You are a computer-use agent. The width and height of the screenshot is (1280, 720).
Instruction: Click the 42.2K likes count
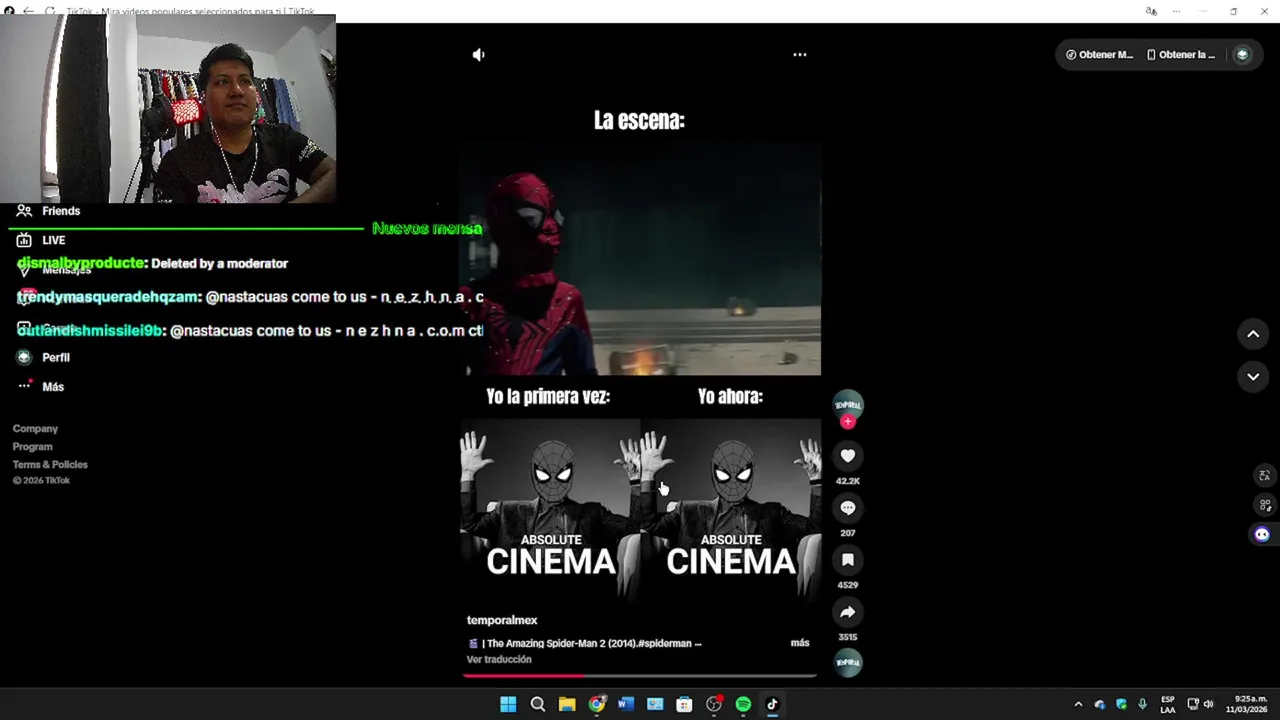click(x=848, y=481)
